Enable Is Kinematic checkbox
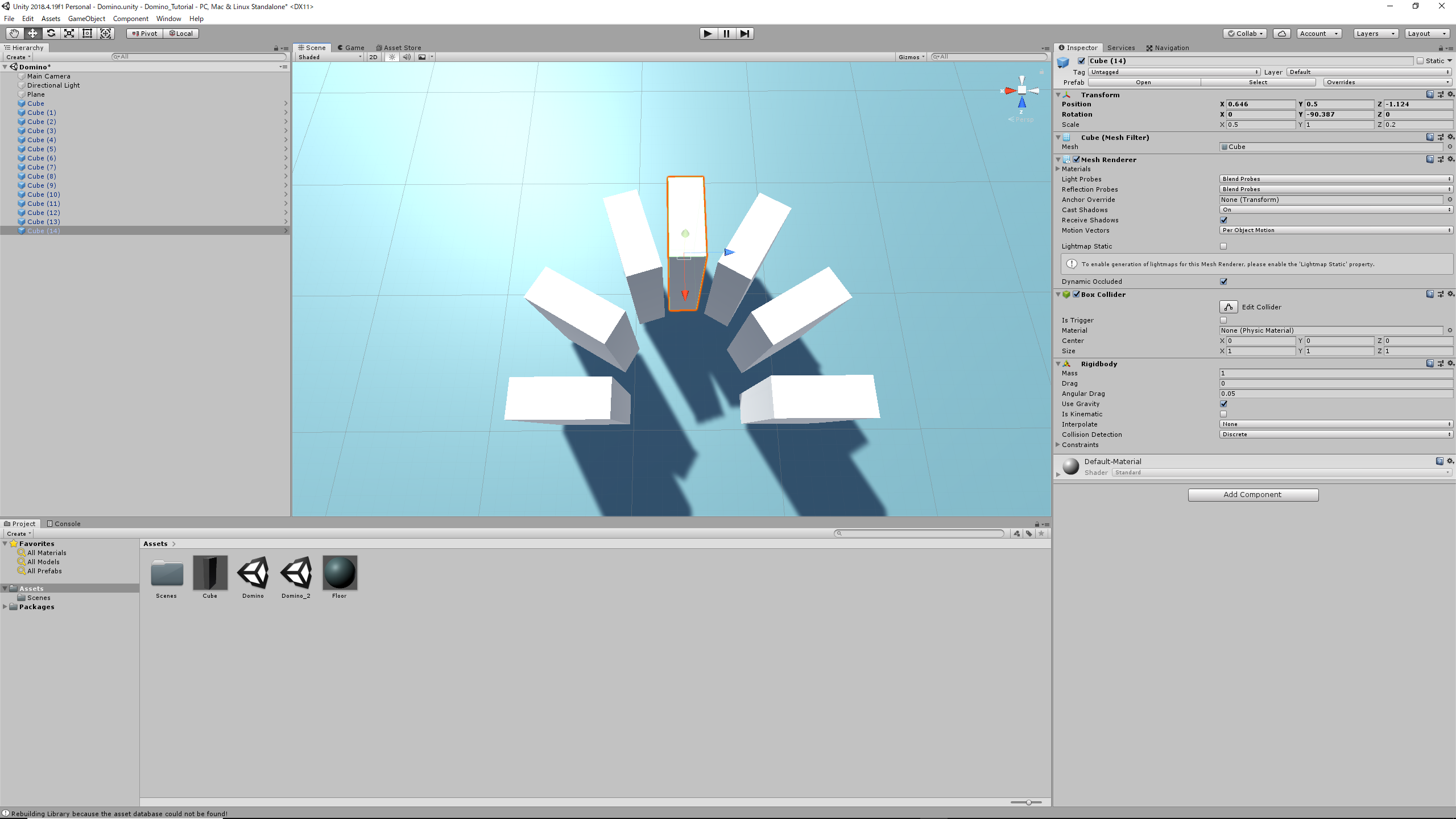The height and width of the screenshot is (819, 1456). (1223, 414)
